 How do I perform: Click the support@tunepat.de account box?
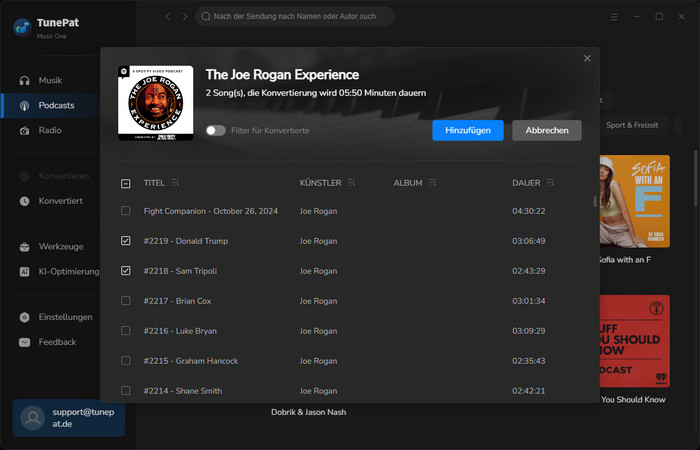[69, 418]
